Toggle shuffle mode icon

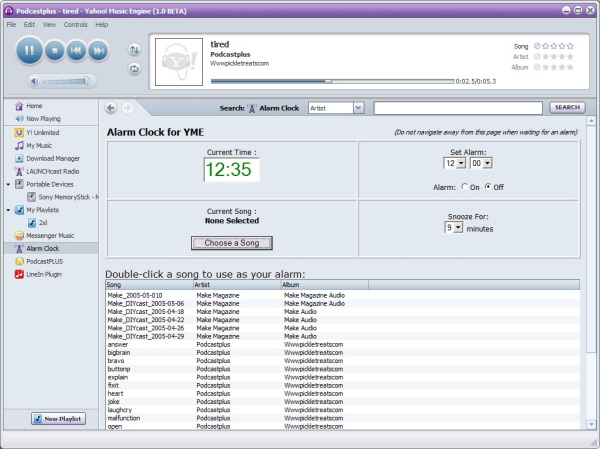click(x=134, y=49)
